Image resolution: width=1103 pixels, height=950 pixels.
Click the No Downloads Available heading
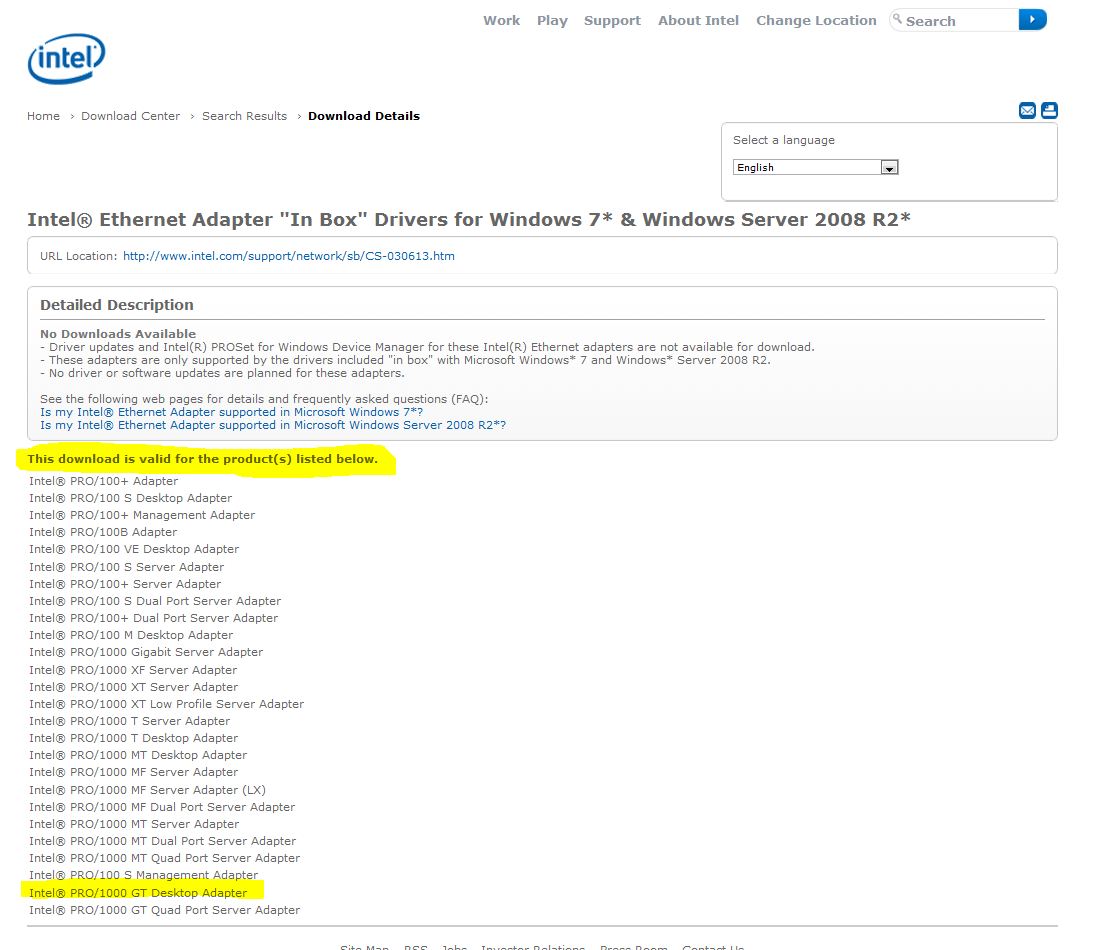pyautogui.click(x=118, y=334)
